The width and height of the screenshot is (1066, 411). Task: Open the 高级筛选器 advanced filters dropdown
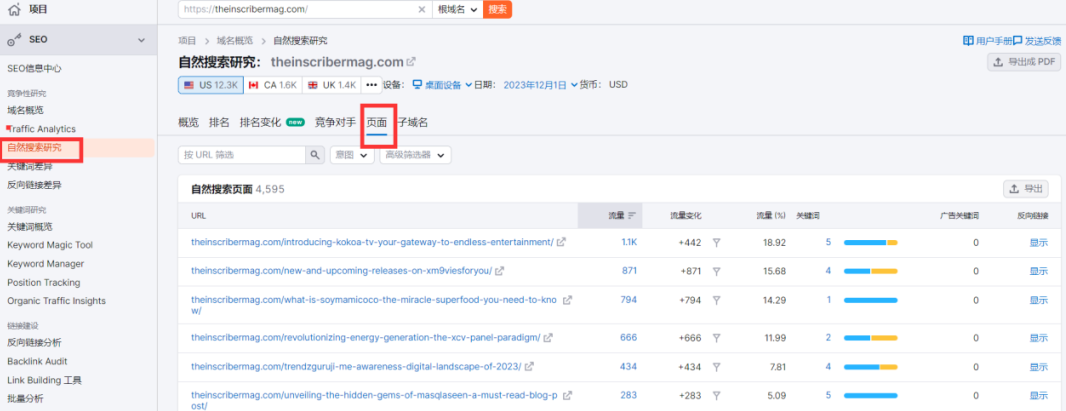click(x=415, y=155)
